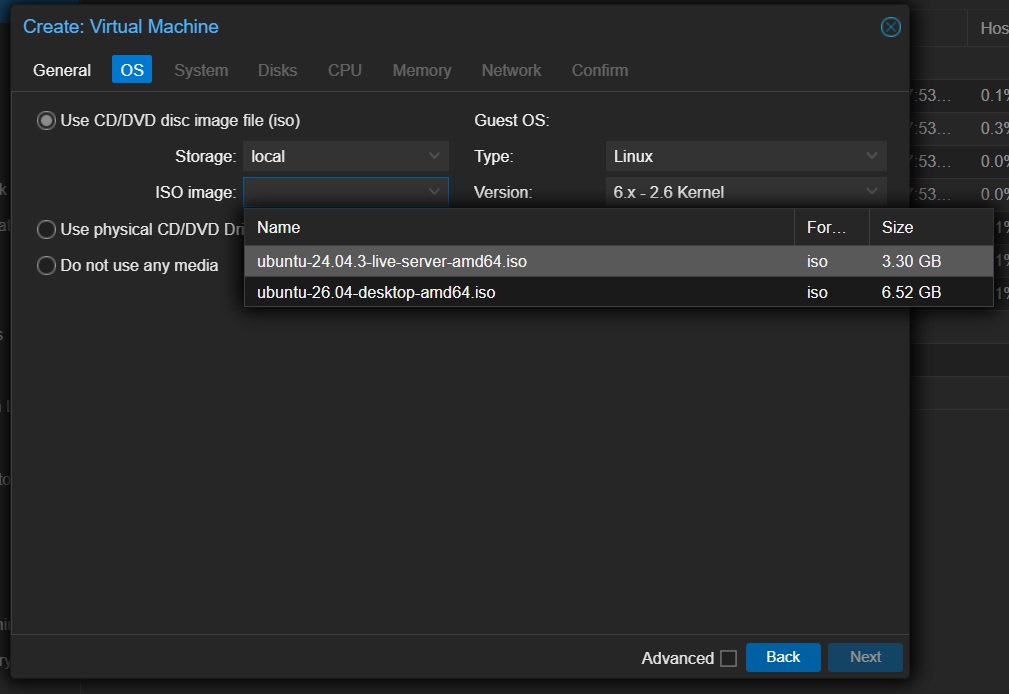Close the Create Virtual Machine dialog

[891, 27]
